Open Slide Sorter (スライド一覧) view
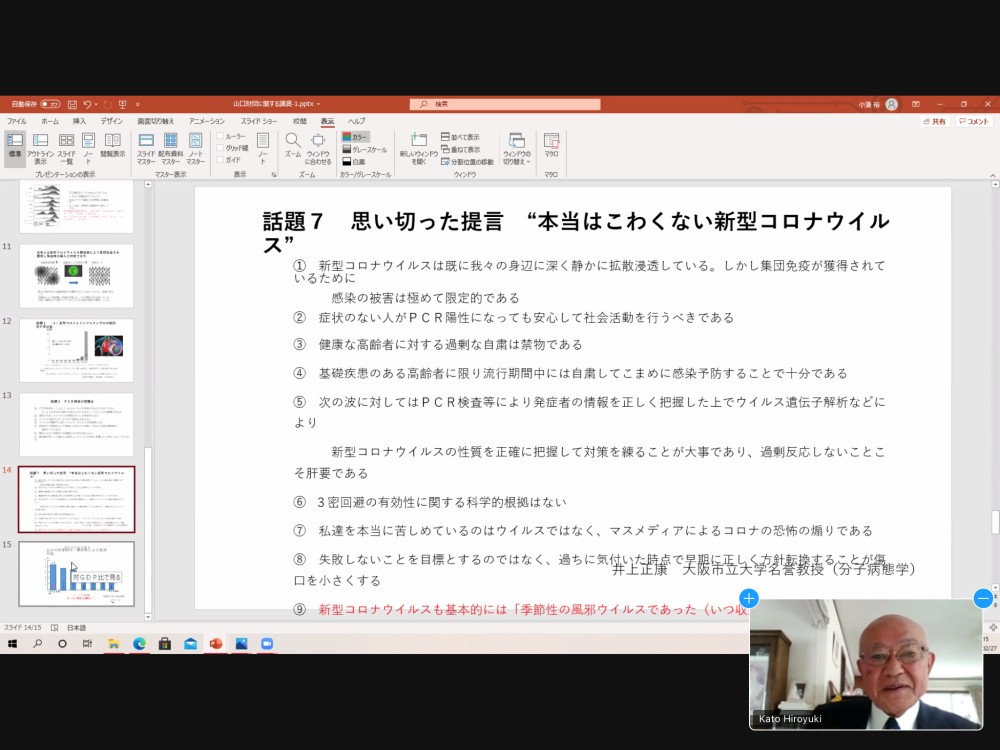1000x750 pixels. 66,148
